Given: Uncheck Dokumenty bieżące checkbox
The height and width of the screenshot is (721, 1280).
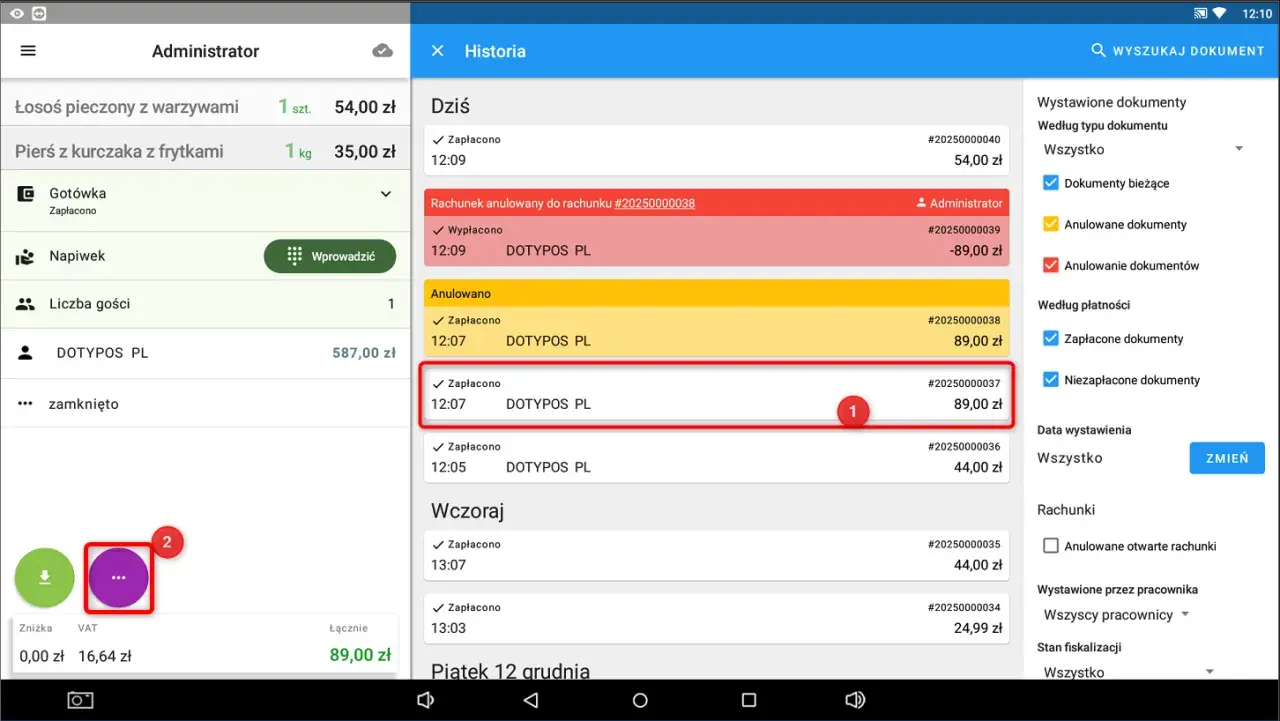Looking at the screenshot, I should (x=1050, y=183).
